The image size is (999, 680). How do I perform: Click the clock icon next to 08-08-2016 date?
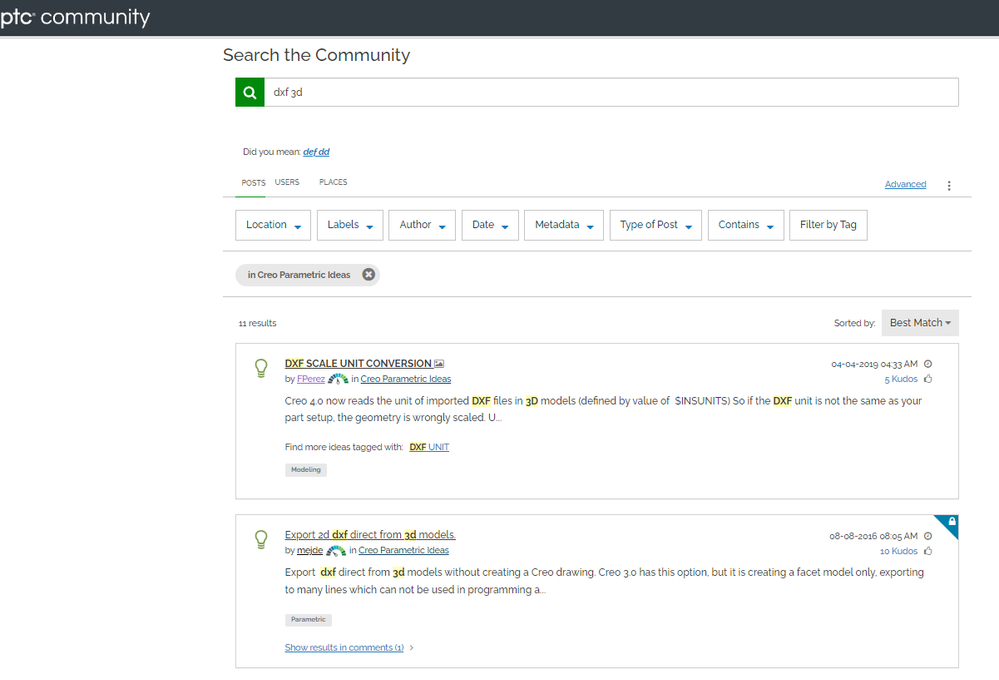pos(928,536)
